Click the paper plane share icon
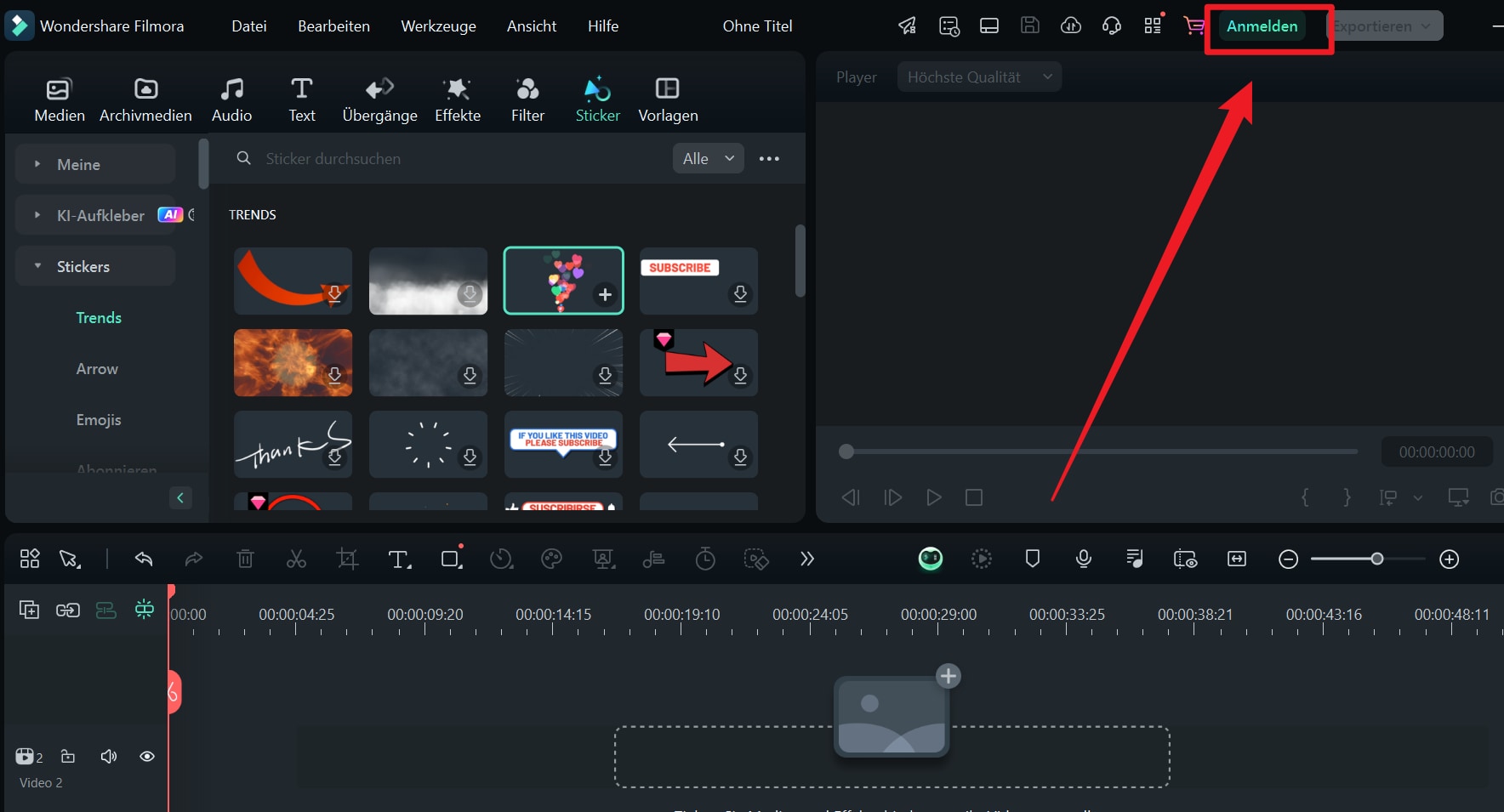1504x812 pixels. pyautogui.click(x=908, y=26)
